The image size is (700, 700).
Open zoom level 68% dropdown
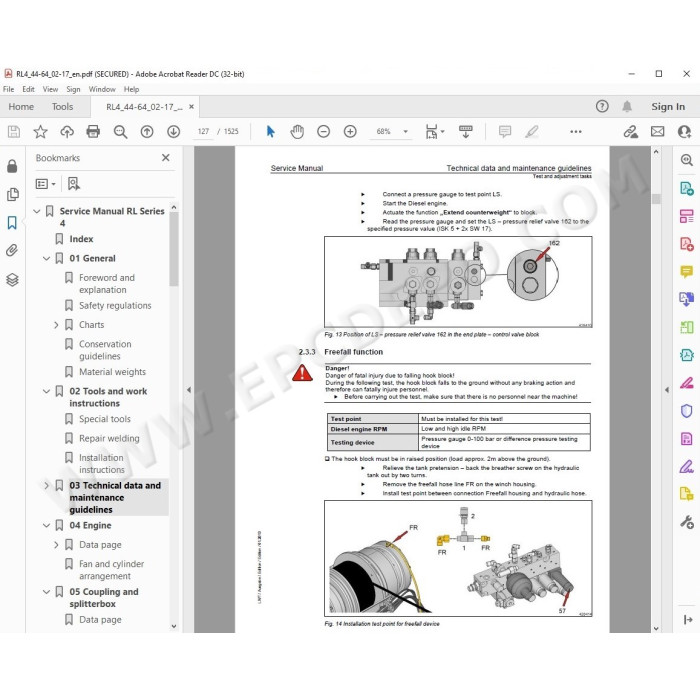pos(405,132)
